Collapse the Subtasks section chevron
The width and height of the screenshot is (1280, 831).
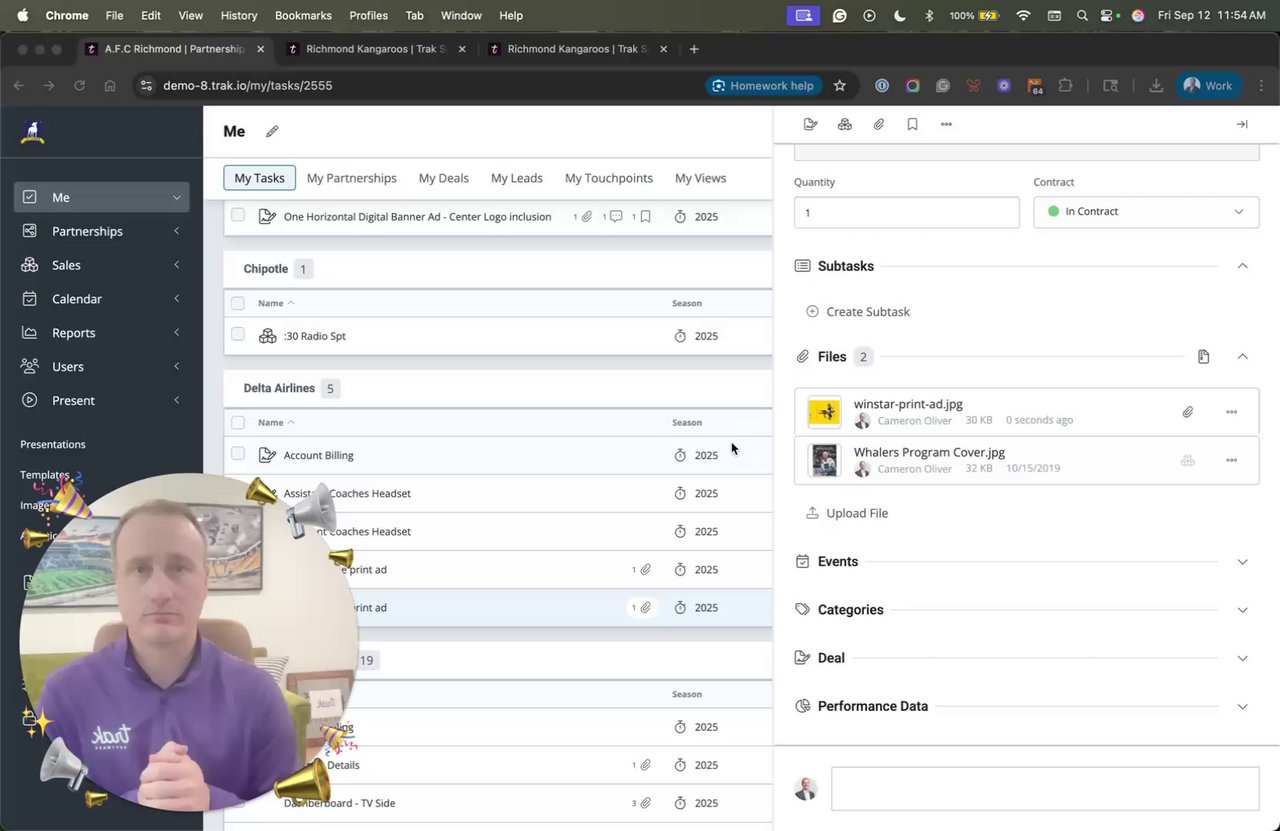click(1242, 266)
